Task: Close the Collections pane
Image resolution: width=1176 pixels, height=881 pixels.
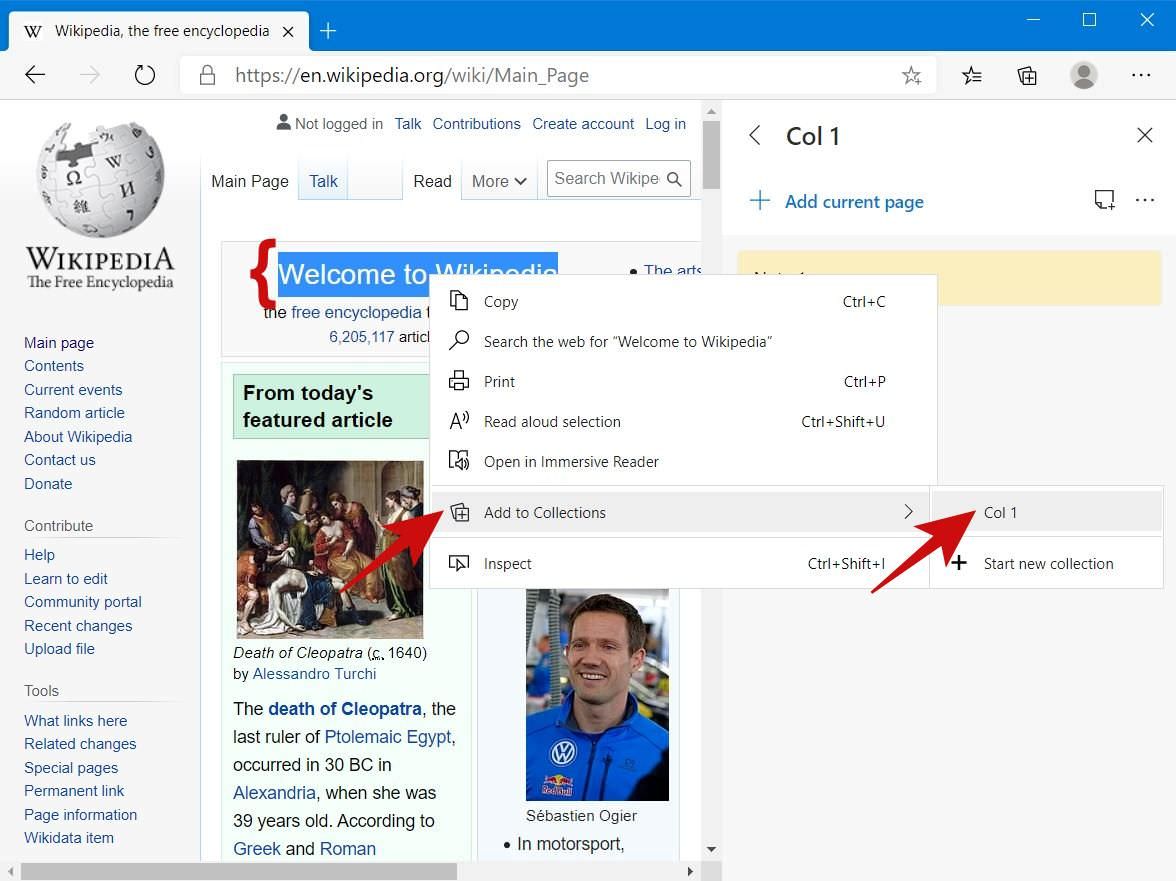Action: pyautogui.click(x=1144, y=135)
